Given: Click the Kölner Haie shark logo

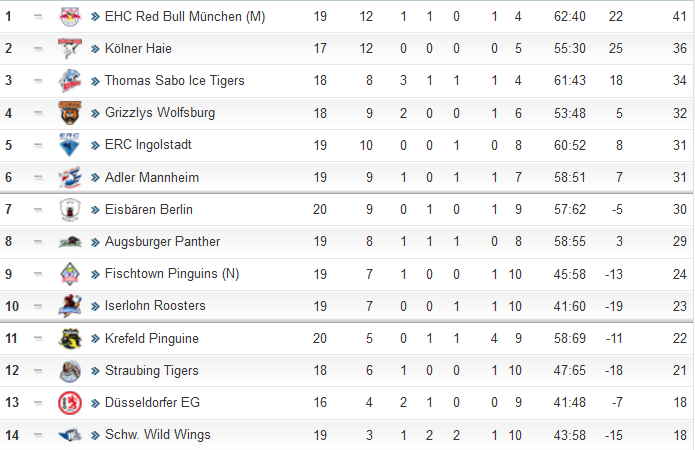Looking at the screenshot, I should click(x=70, y=48).
